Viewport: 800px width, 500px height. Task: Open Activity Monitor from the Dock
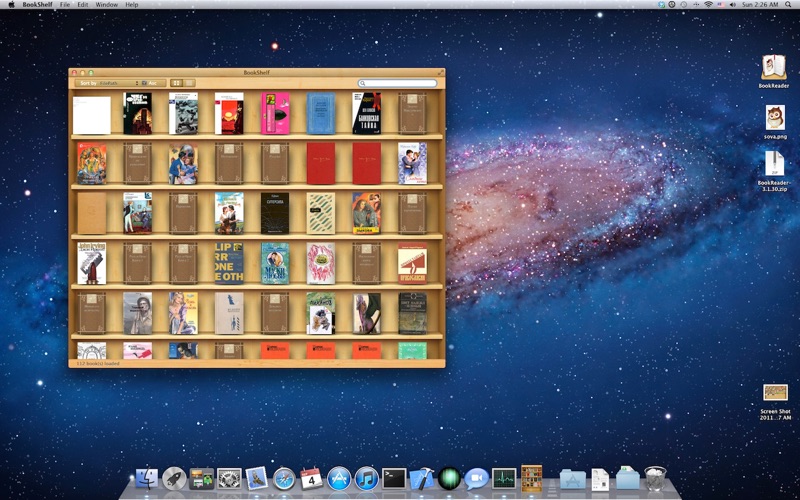504,479
